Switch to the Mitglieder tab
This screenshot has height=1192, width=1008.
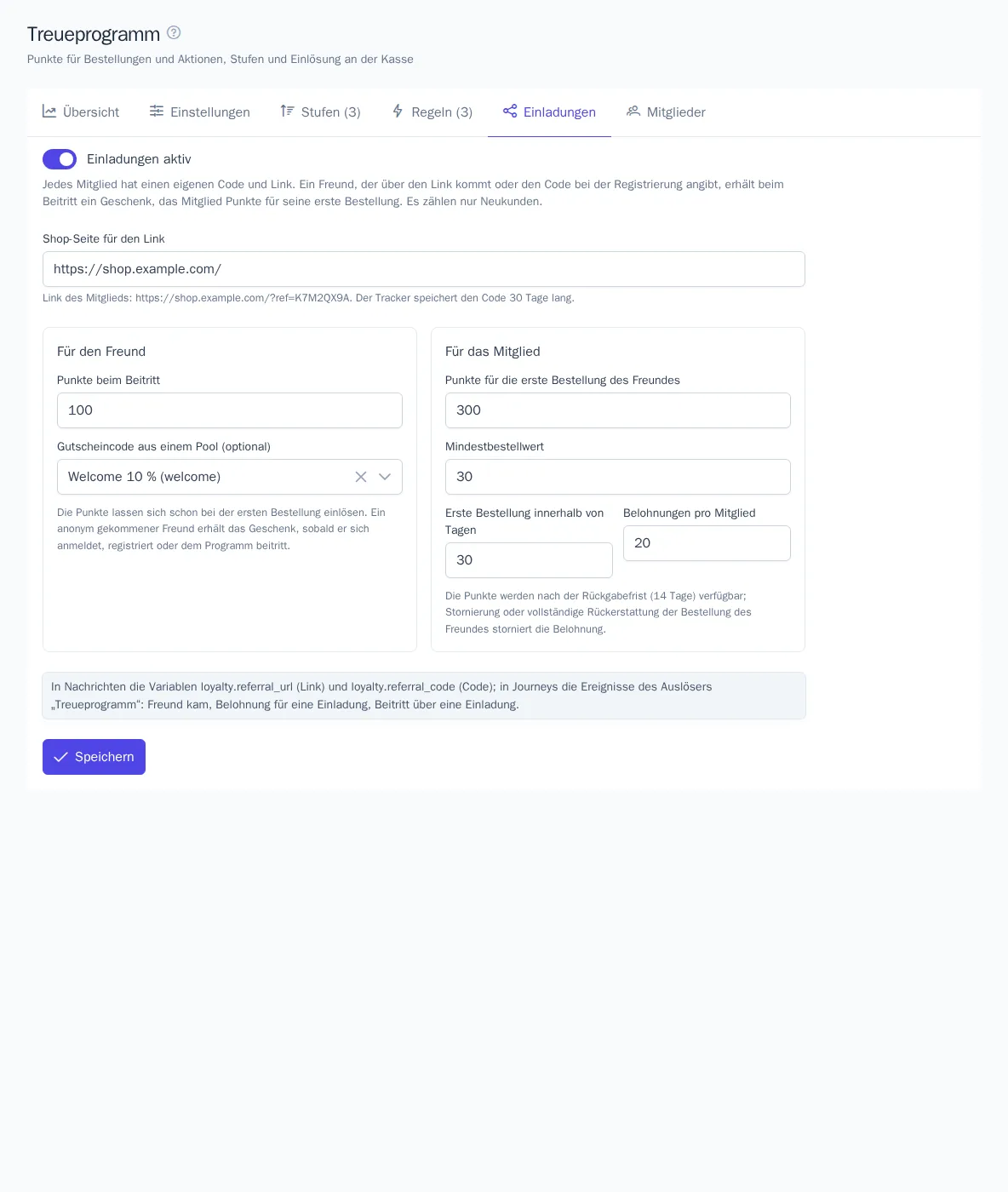point(666,112)
